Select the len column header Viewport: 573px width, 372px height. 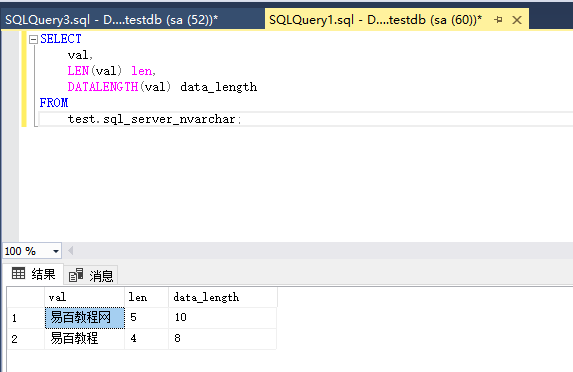147,297
